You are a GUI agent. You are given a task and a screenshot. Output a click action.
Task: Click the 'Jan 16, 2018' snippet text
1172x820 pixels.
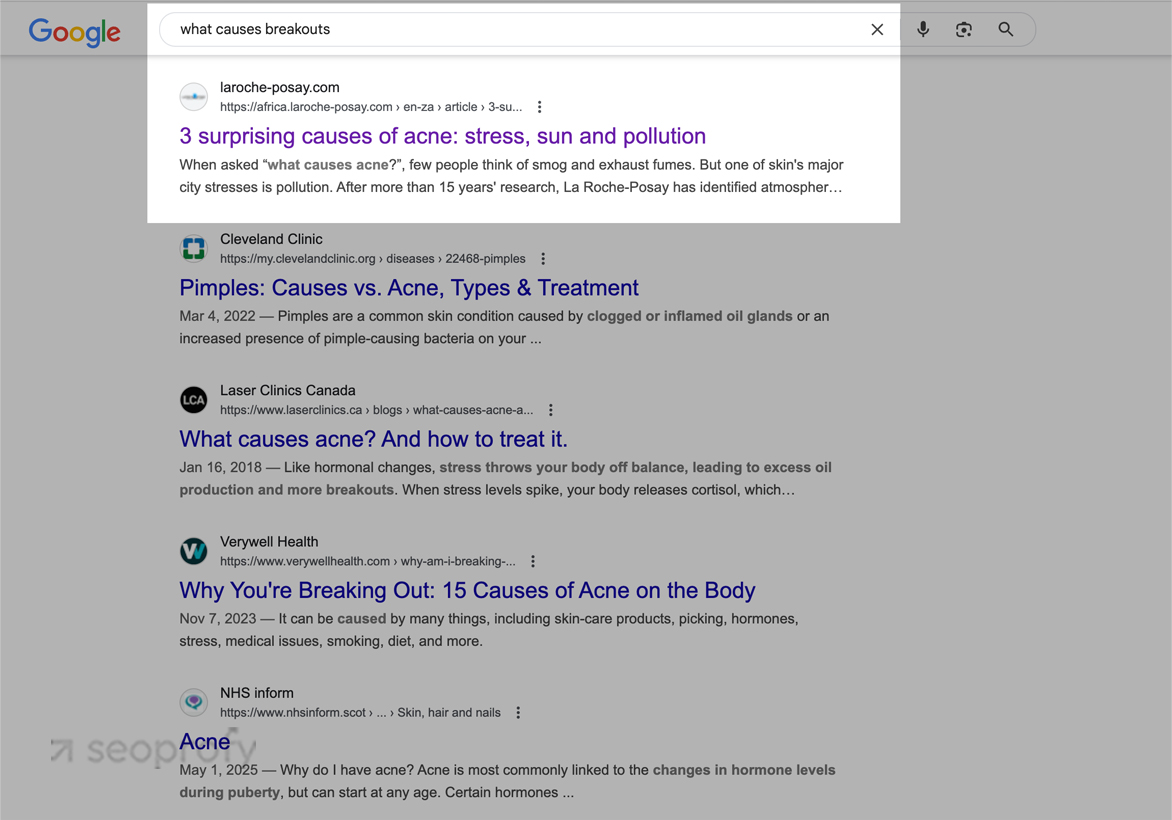220,467
